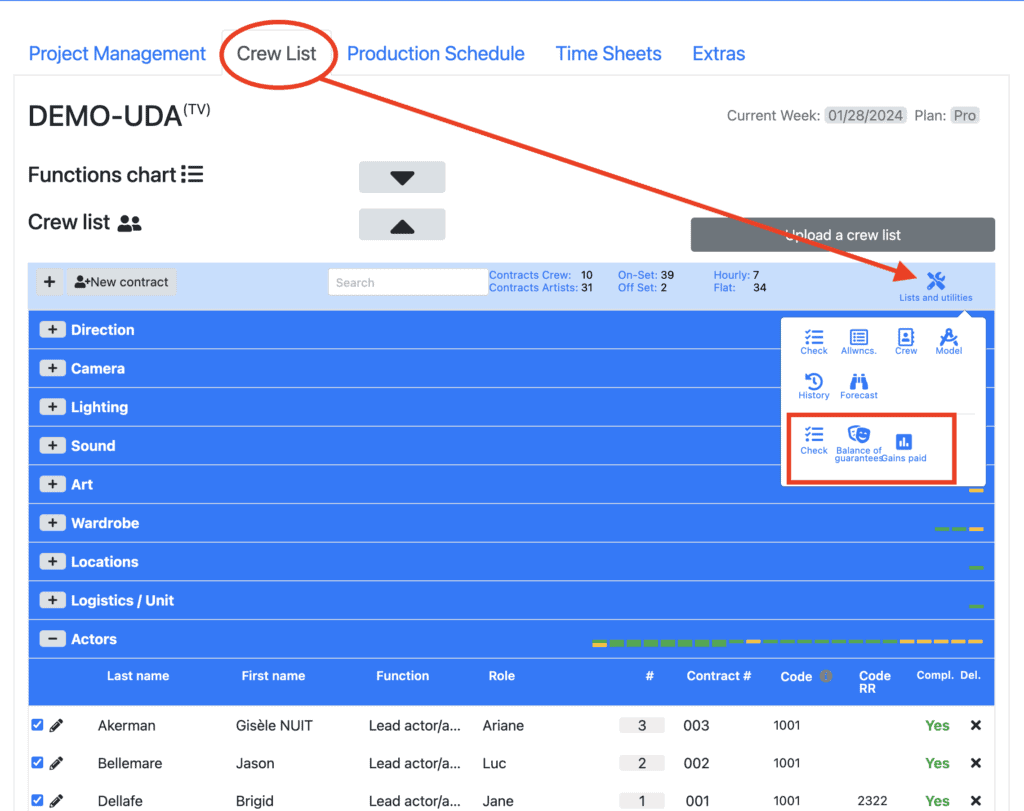Image resolution: width=1024 pixels, height=811 pixels.
Task: Click the Forecast binoculars icon
Action: pos(858,382)
